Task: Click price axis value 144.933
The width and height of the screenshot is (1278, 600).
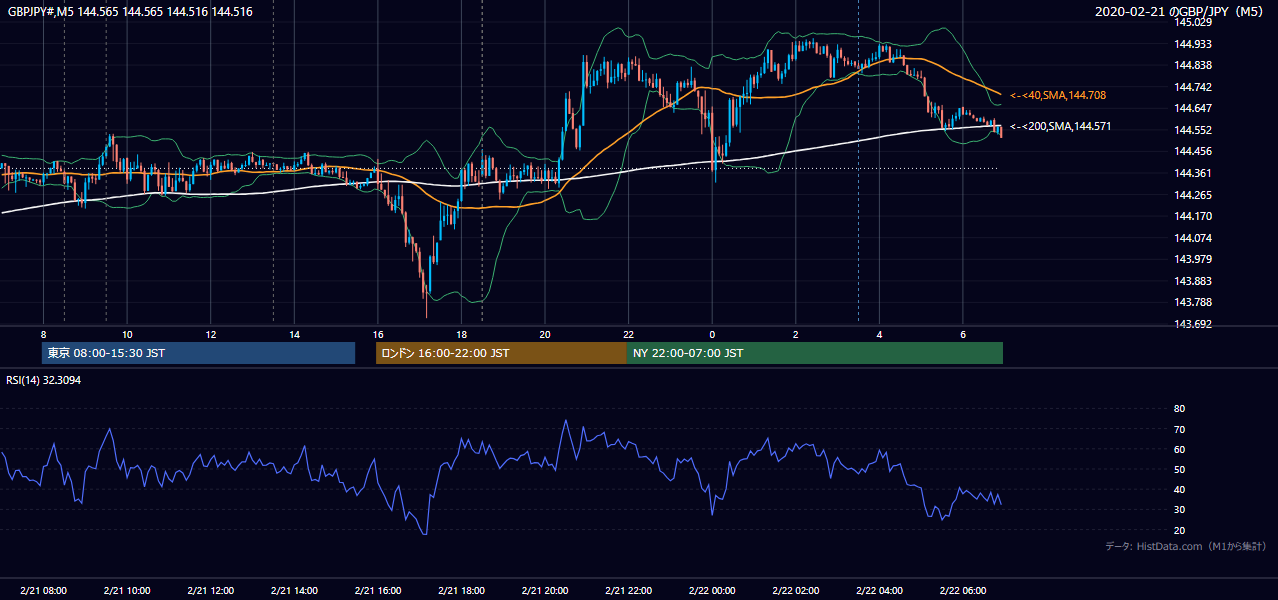Action: pyautogui.click(x=1193, y=44)
